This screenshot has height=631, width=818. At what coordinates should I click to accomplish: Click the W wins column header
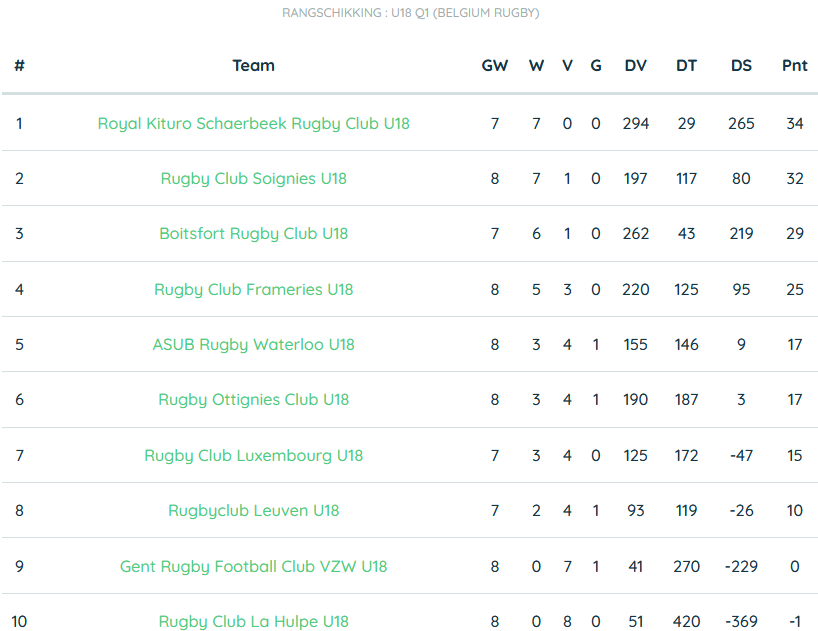(x=536, y=65)
